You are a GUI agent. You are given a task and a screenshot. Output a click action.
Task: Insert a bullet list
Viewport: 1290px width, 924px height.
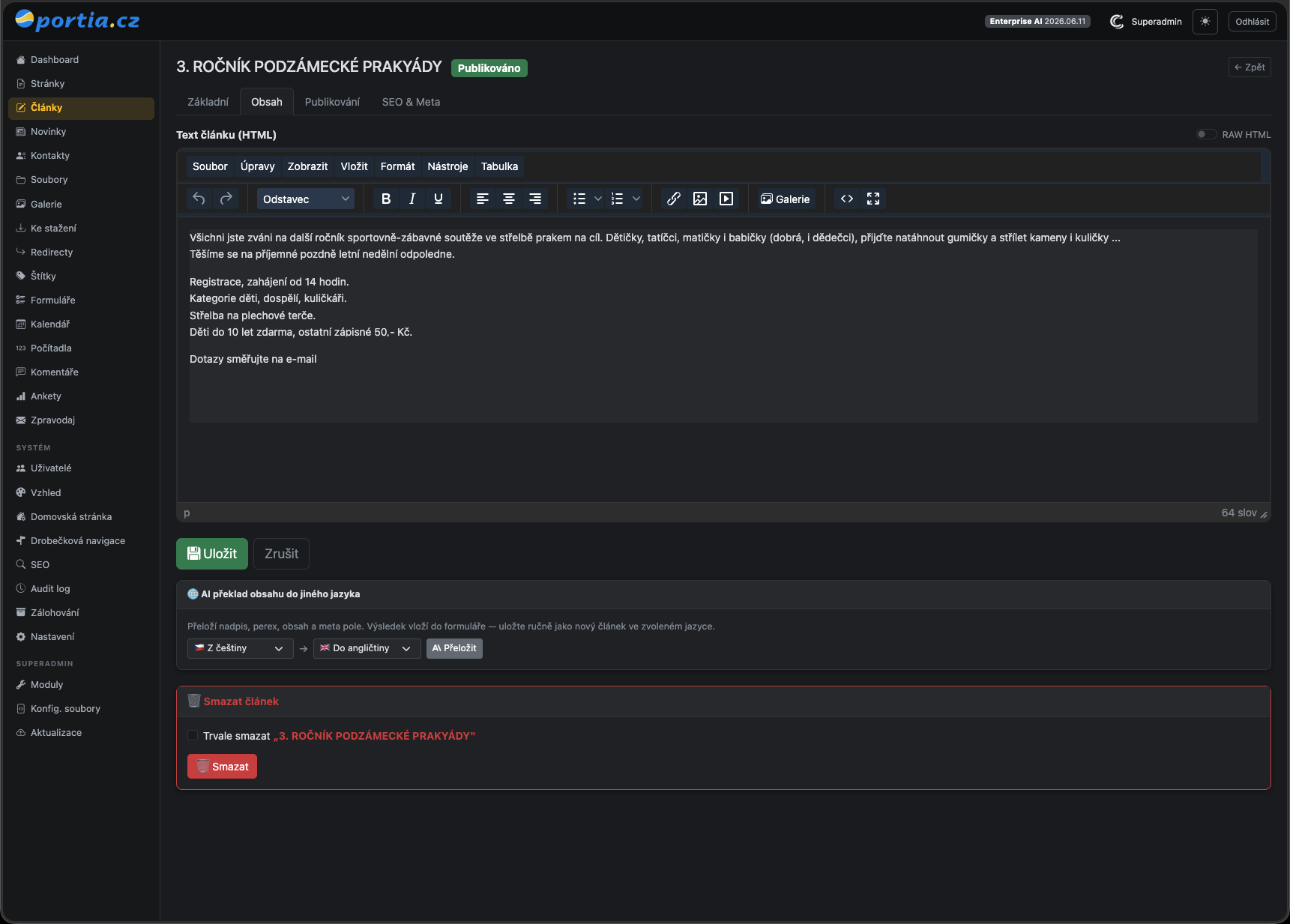coord(579,199)
